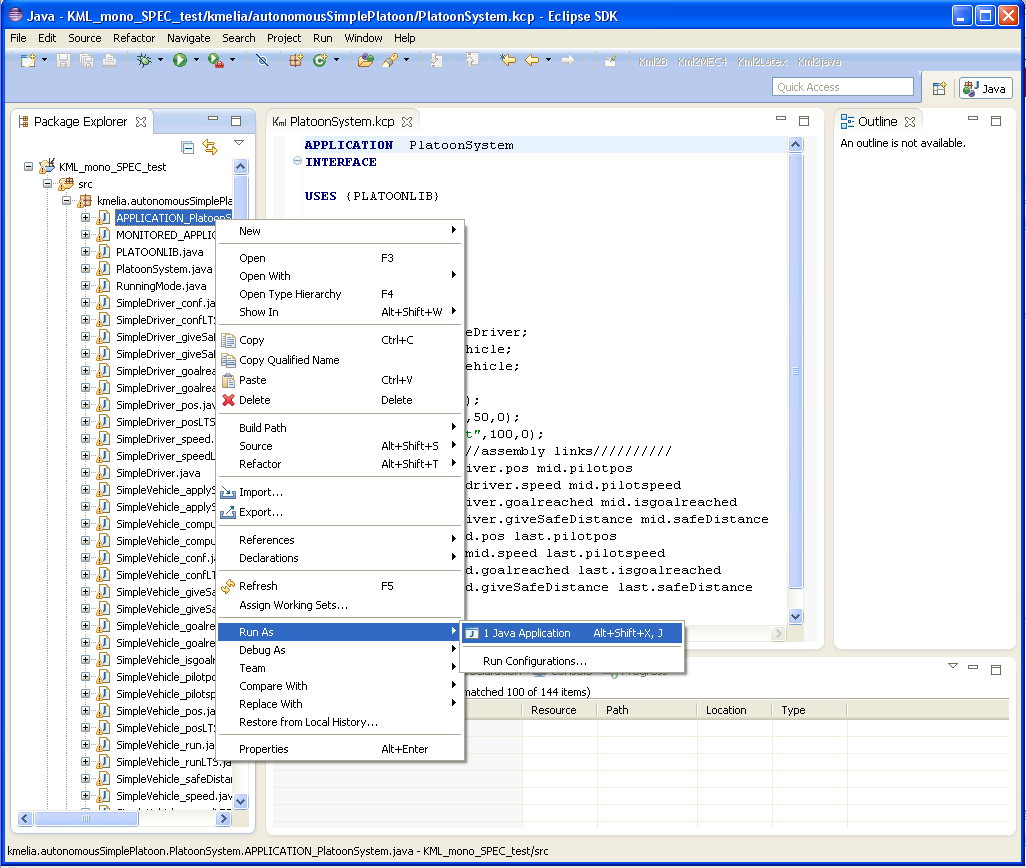The image size is (1026, 868).
Task: Click Collapse All in Package Explorer
Action: [188, 147]
